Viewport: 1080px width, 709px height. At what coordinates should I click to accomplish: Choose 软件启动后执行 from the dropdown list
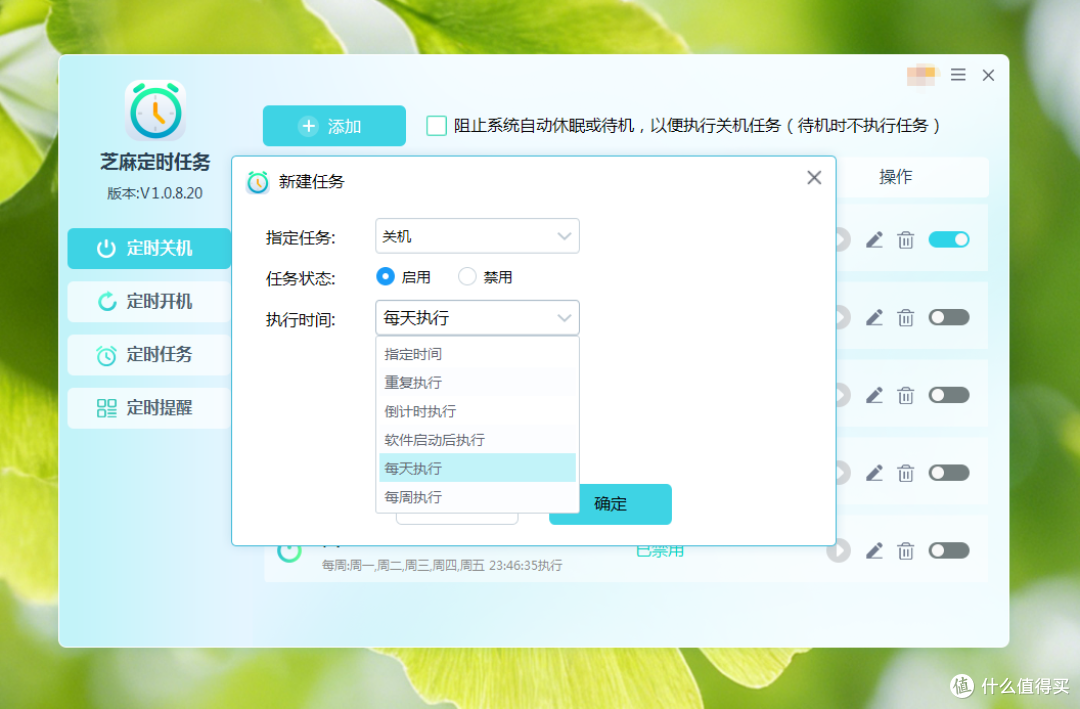477,440
